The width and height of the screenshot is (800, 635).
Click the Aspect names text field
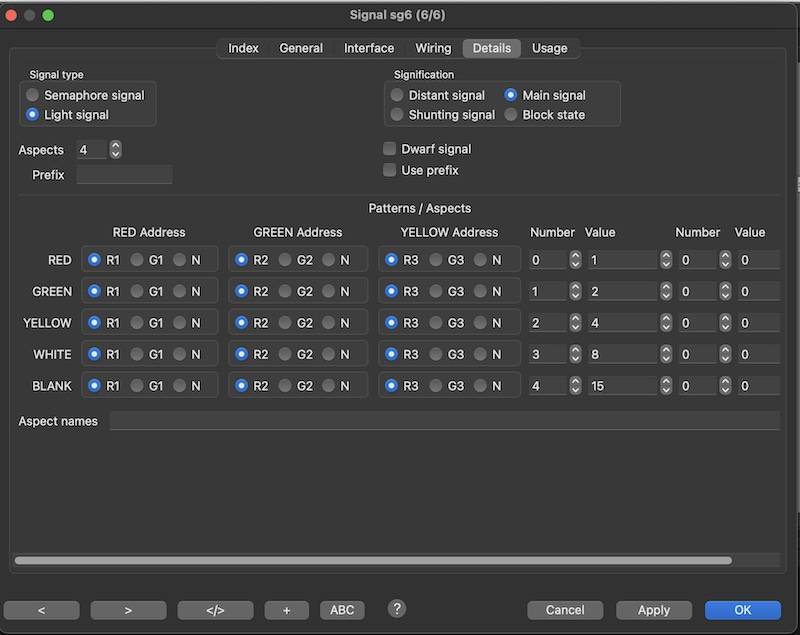(x=444, y=421)
